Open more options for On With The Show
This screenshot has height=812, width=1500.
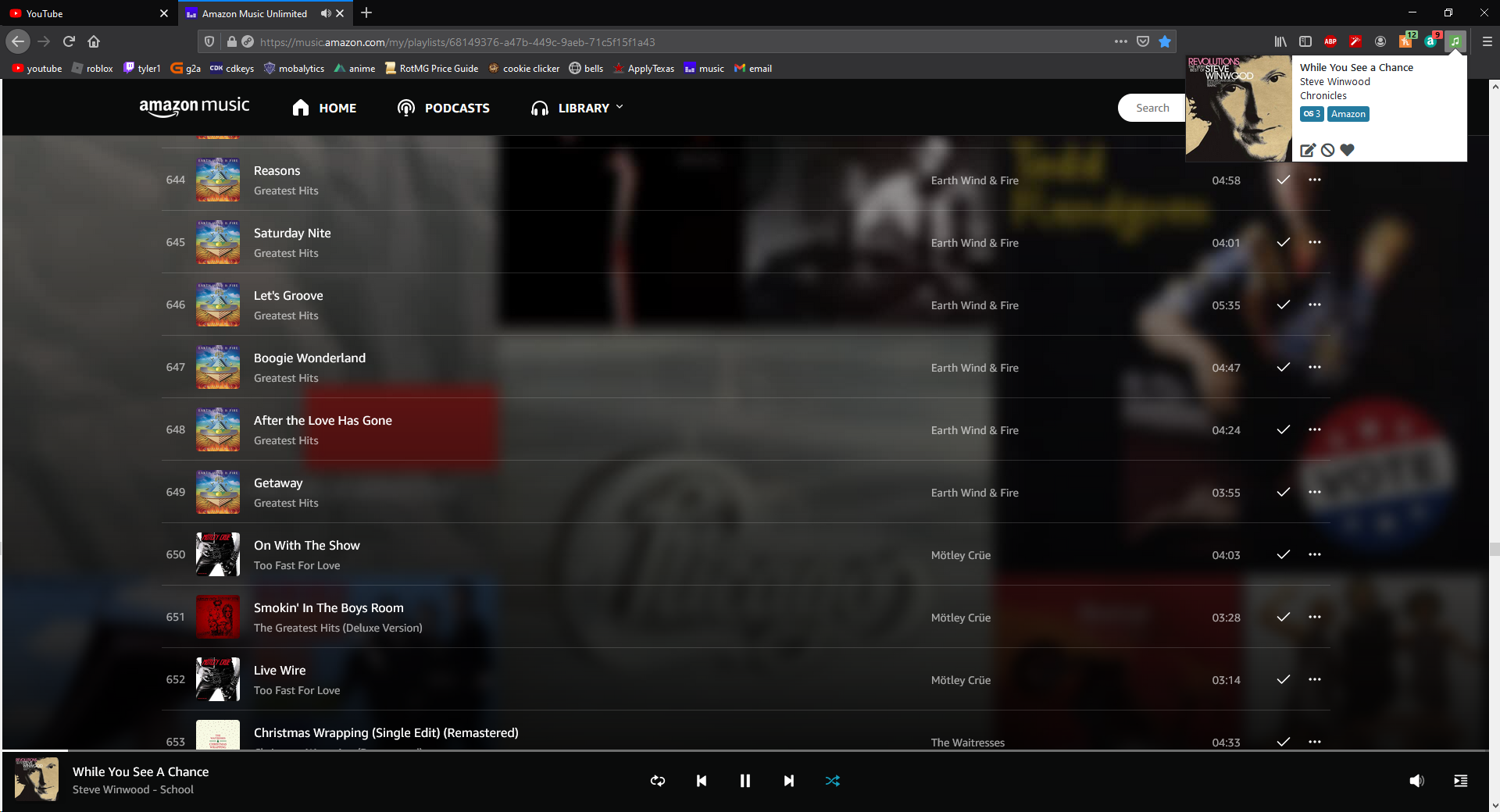pyautogui.click(x=1315, y=554)
